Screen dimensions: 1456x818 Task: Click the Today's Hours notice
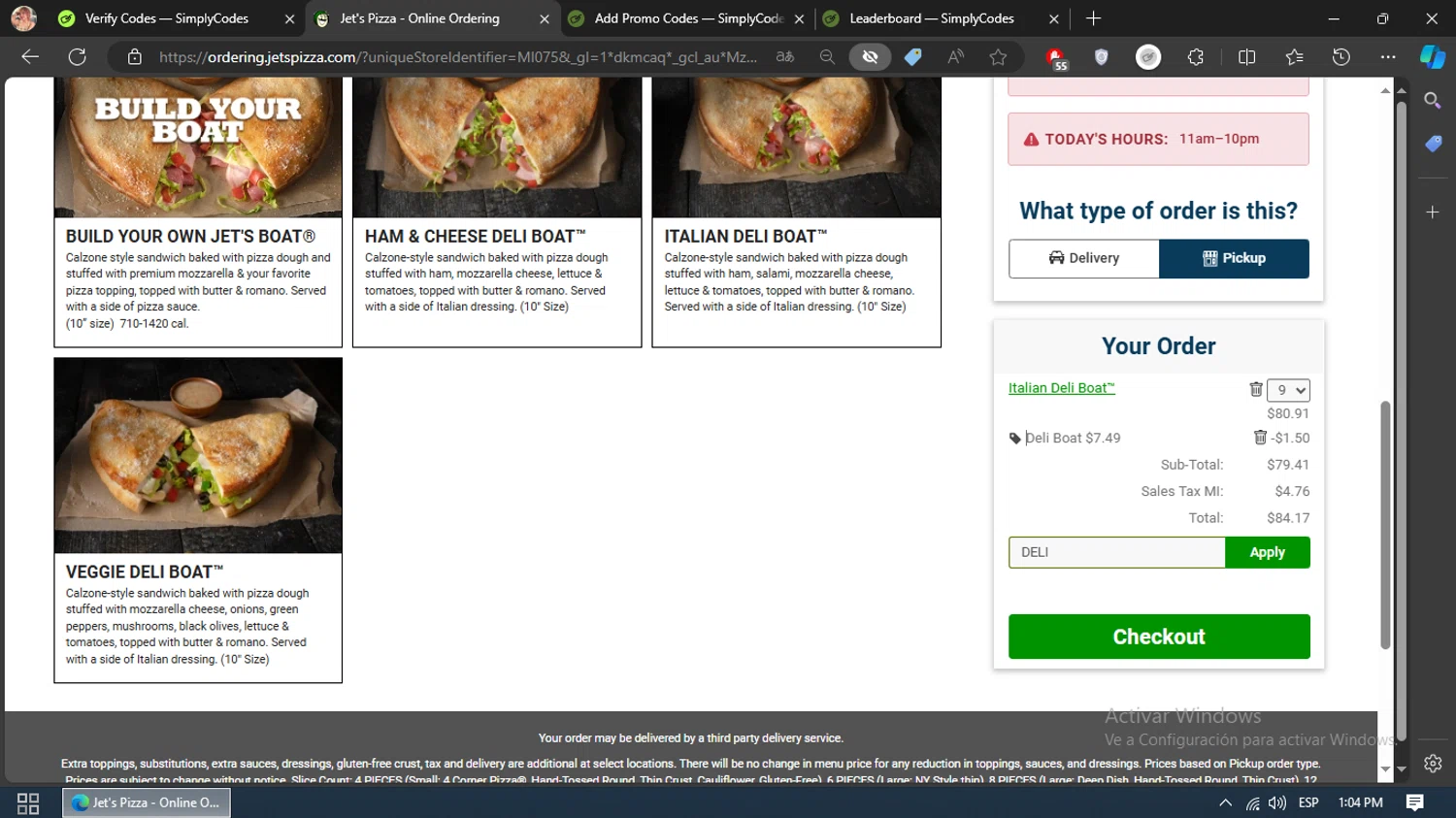point(1158,139)
